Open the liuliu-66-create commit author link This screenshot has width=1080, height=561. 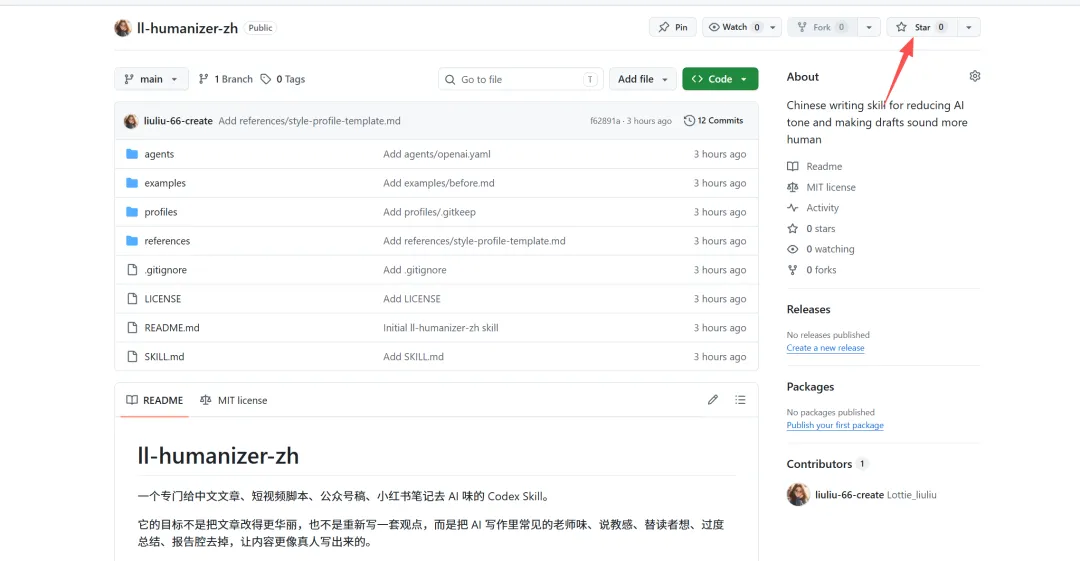coord(178,121)
